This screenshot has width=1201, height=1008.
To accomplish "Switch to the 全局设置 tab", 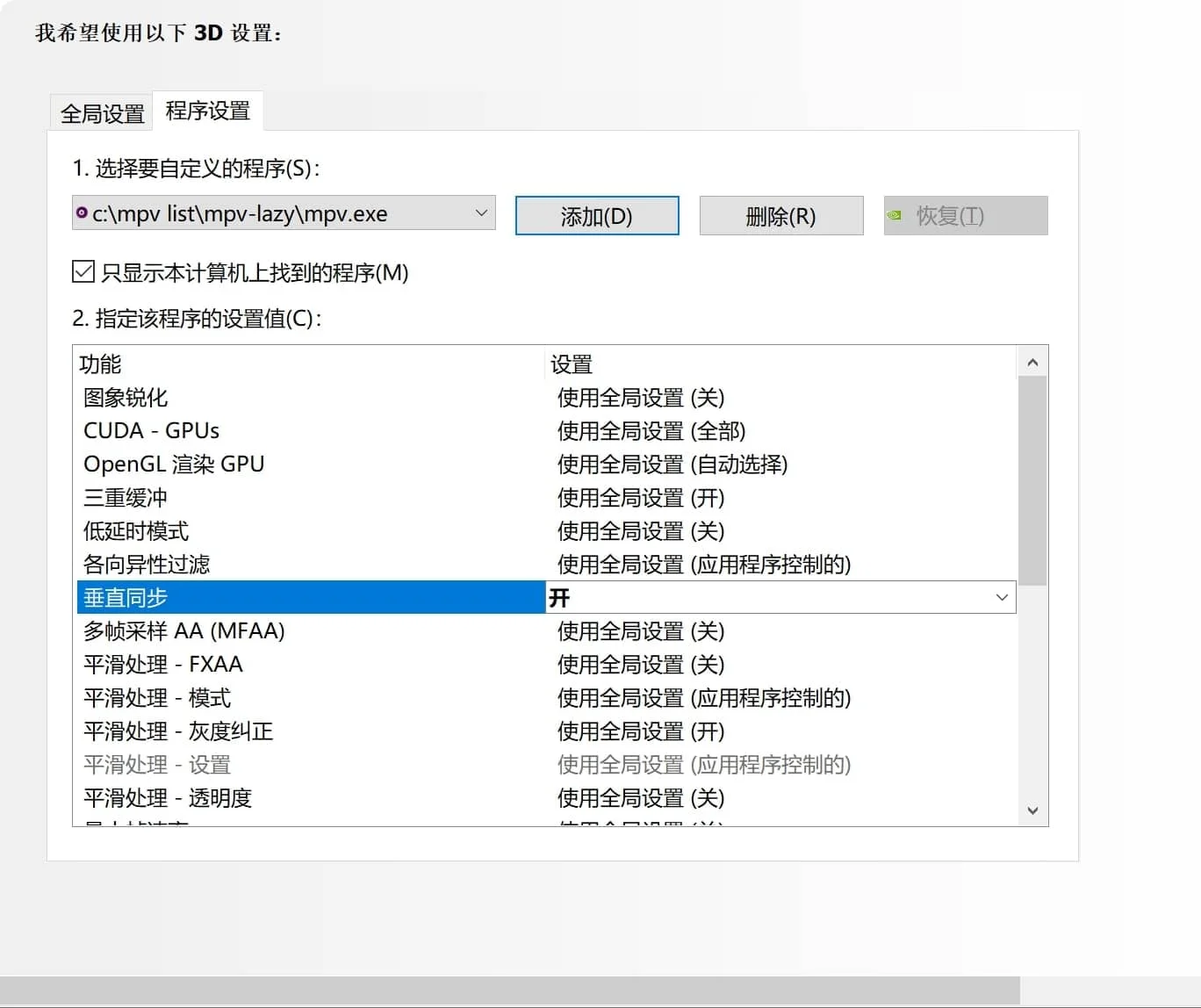I will click(100, 111).
